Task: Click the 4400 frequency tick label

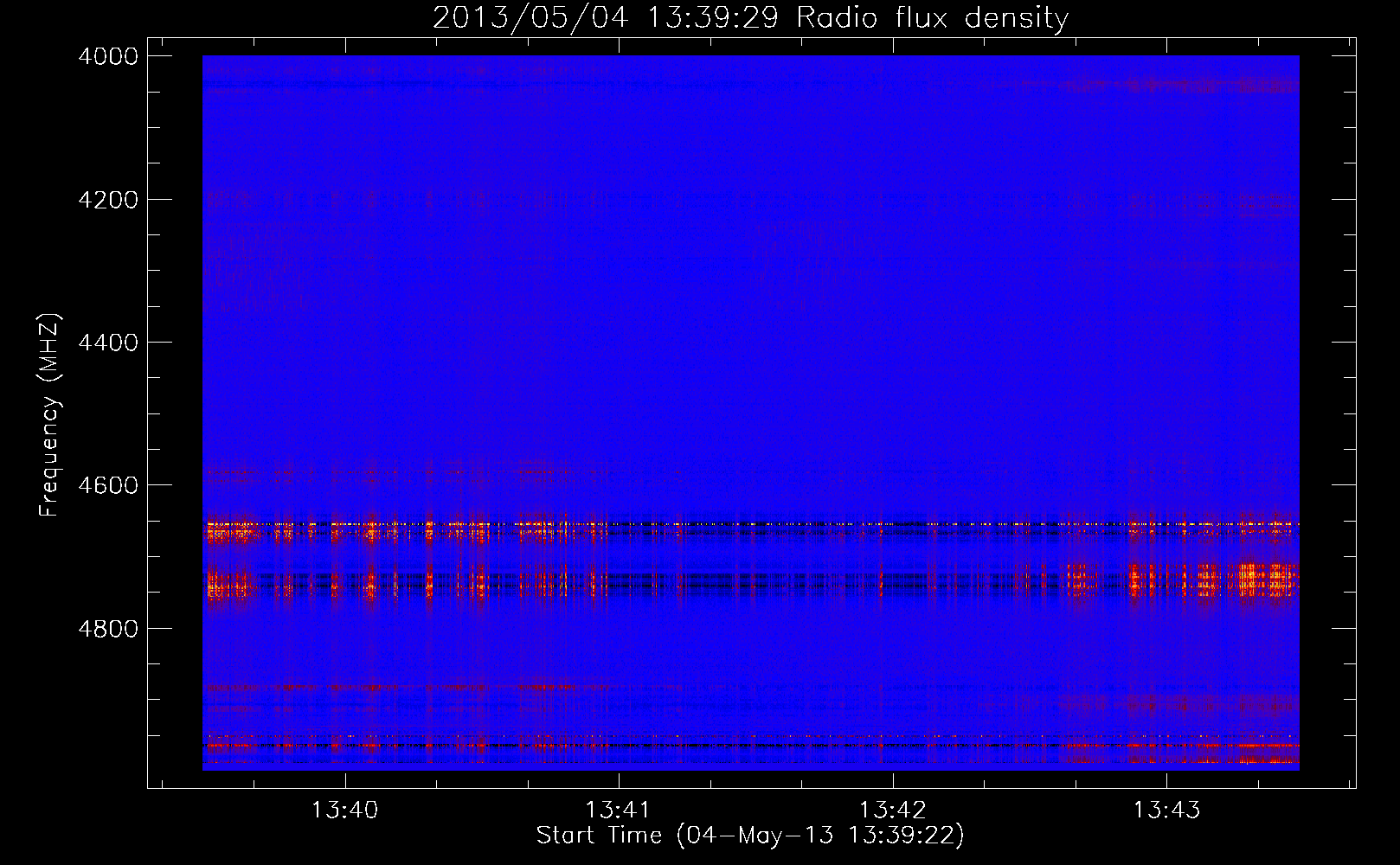Action: [x=108, y=343]
